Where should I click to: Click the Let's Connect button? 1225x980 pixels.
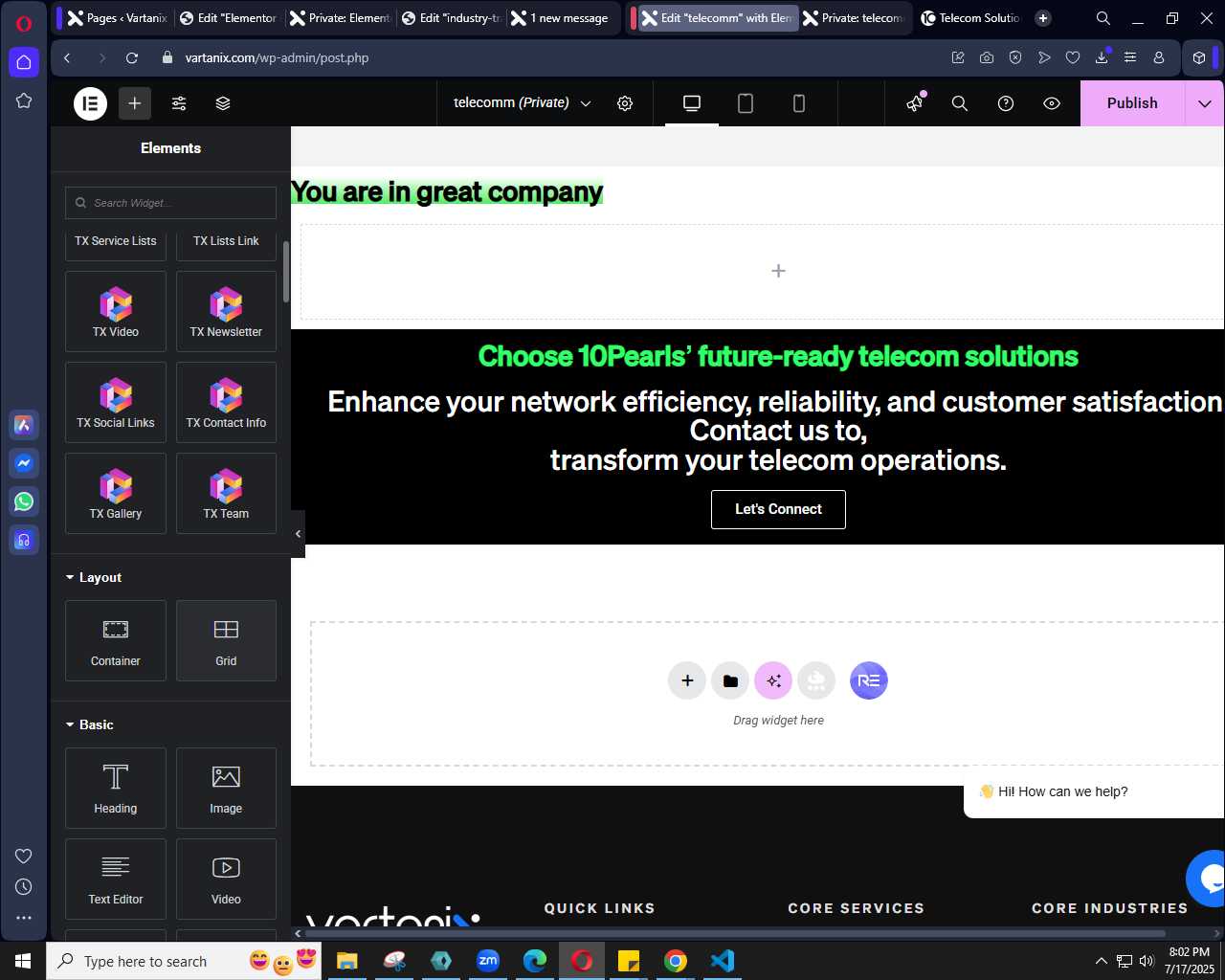point(778,509)
